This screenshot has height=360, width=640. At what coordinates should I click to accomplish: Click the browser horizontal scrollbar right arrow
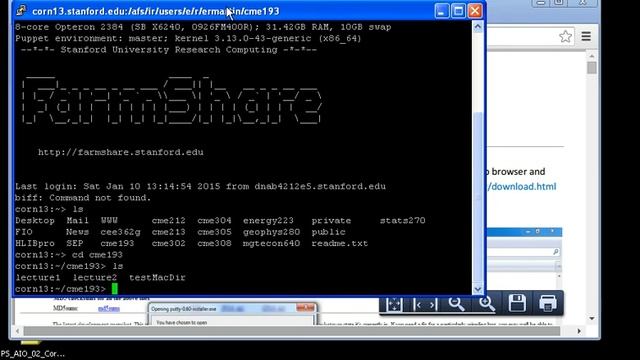(x=579, y=331)
